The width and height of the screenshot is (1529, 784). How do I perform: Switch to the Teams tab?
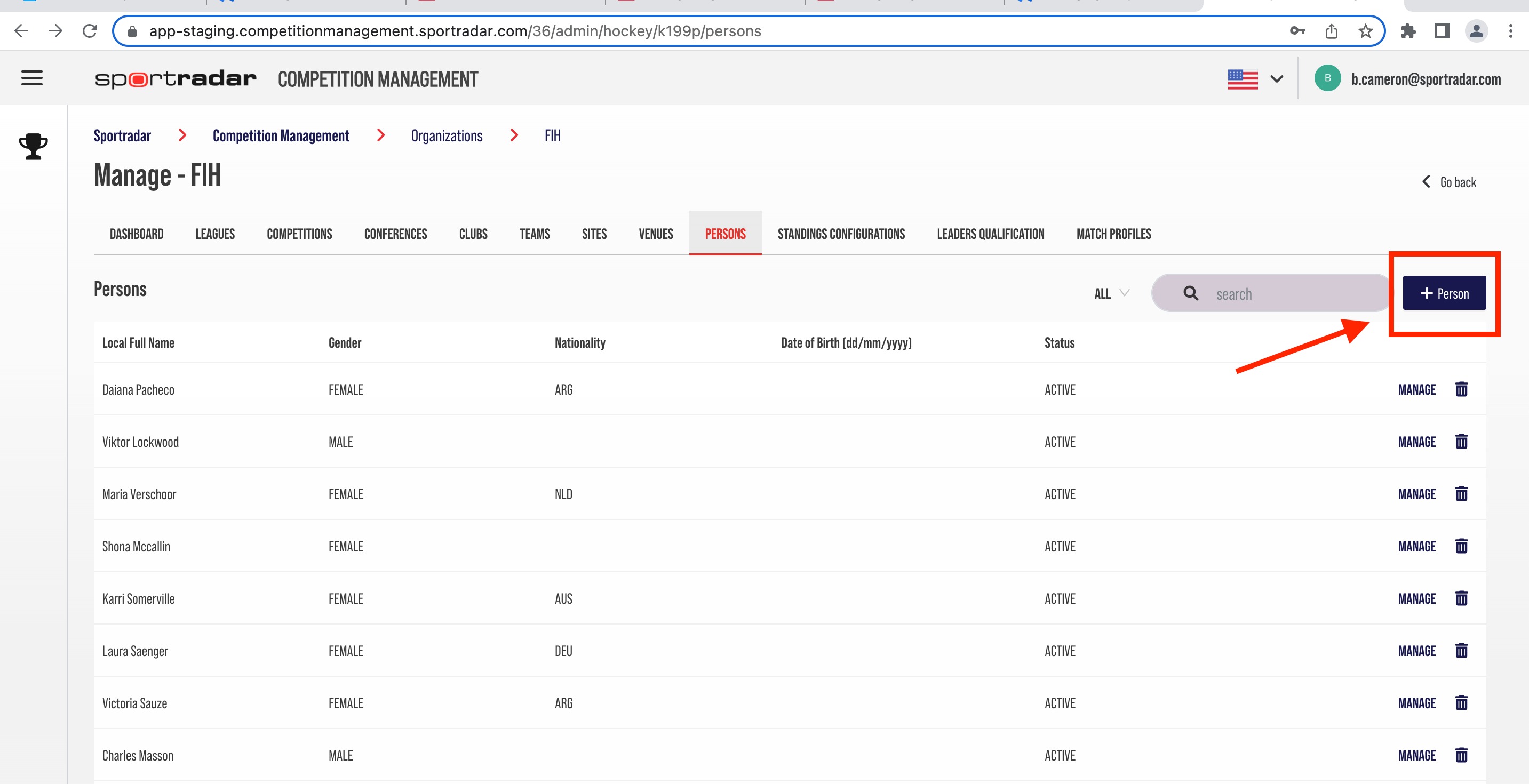534,234
